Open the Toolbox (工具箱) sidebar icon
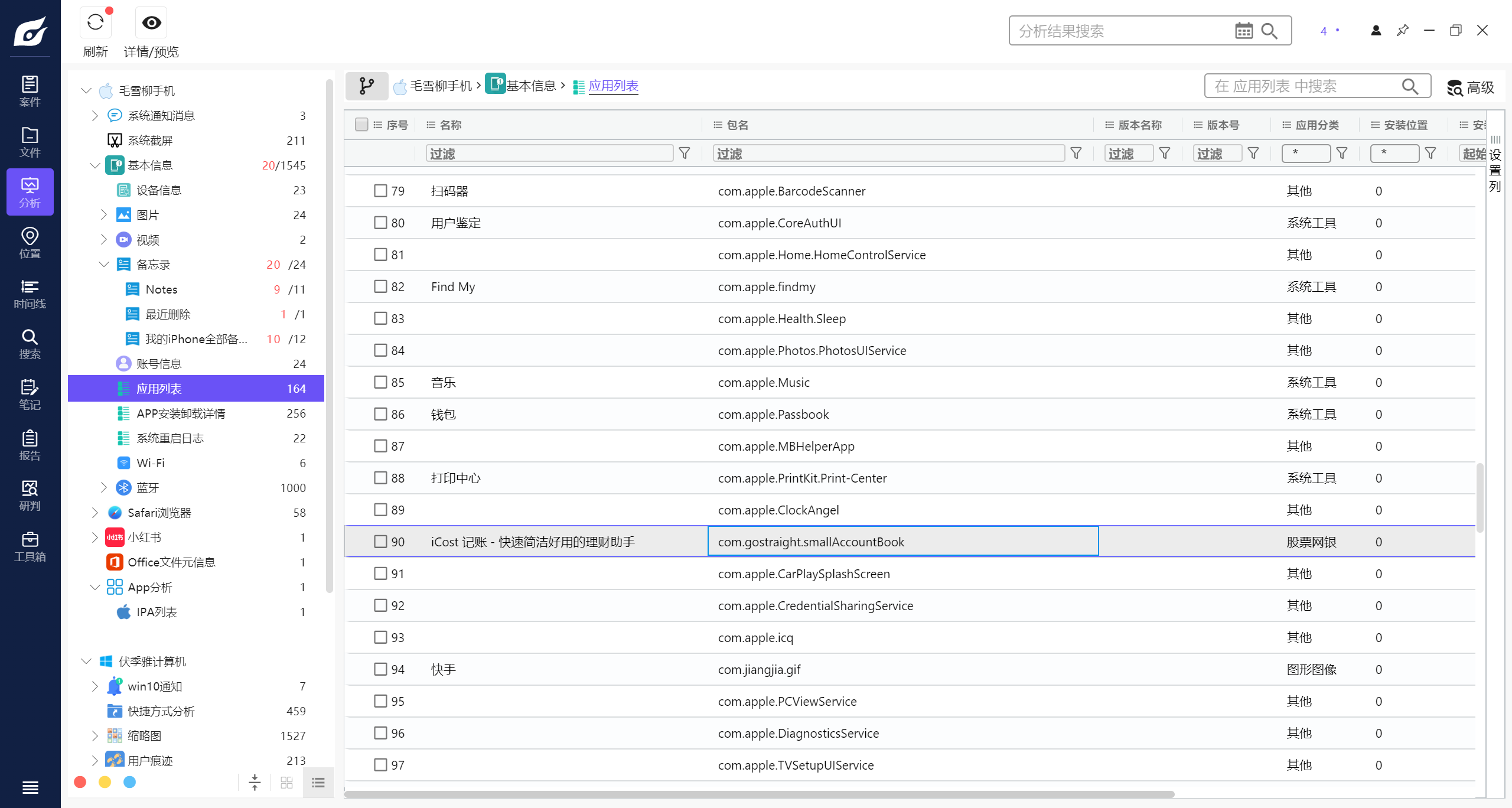The width and height of the screenshot is (1512, 808). click(30, 546)
